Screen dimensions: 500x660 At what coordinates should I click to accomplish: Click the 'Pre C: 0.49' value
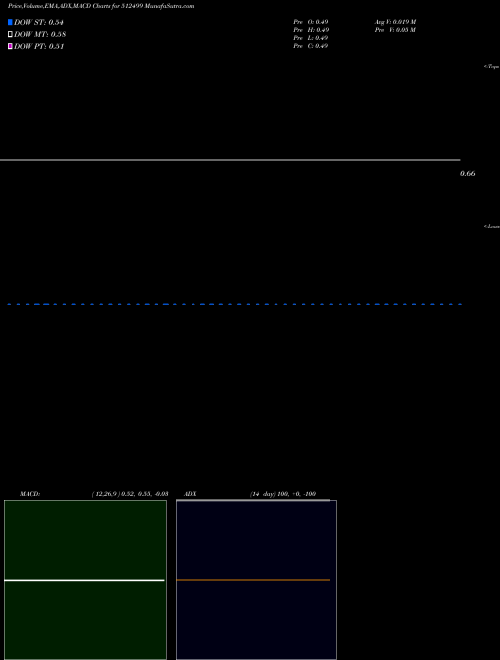[311, 46]
